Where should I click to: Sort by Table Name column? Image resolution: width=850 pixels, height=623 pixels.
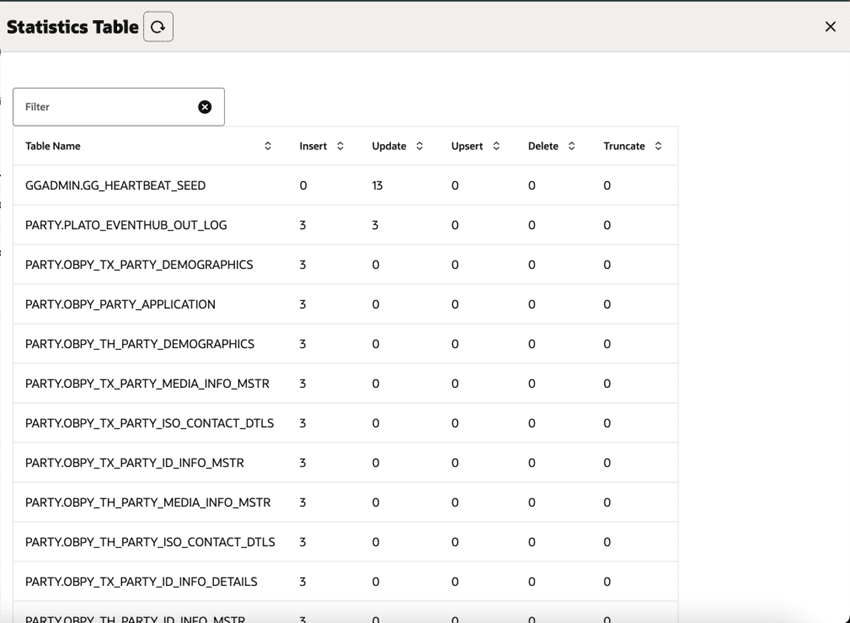[268, 146]
